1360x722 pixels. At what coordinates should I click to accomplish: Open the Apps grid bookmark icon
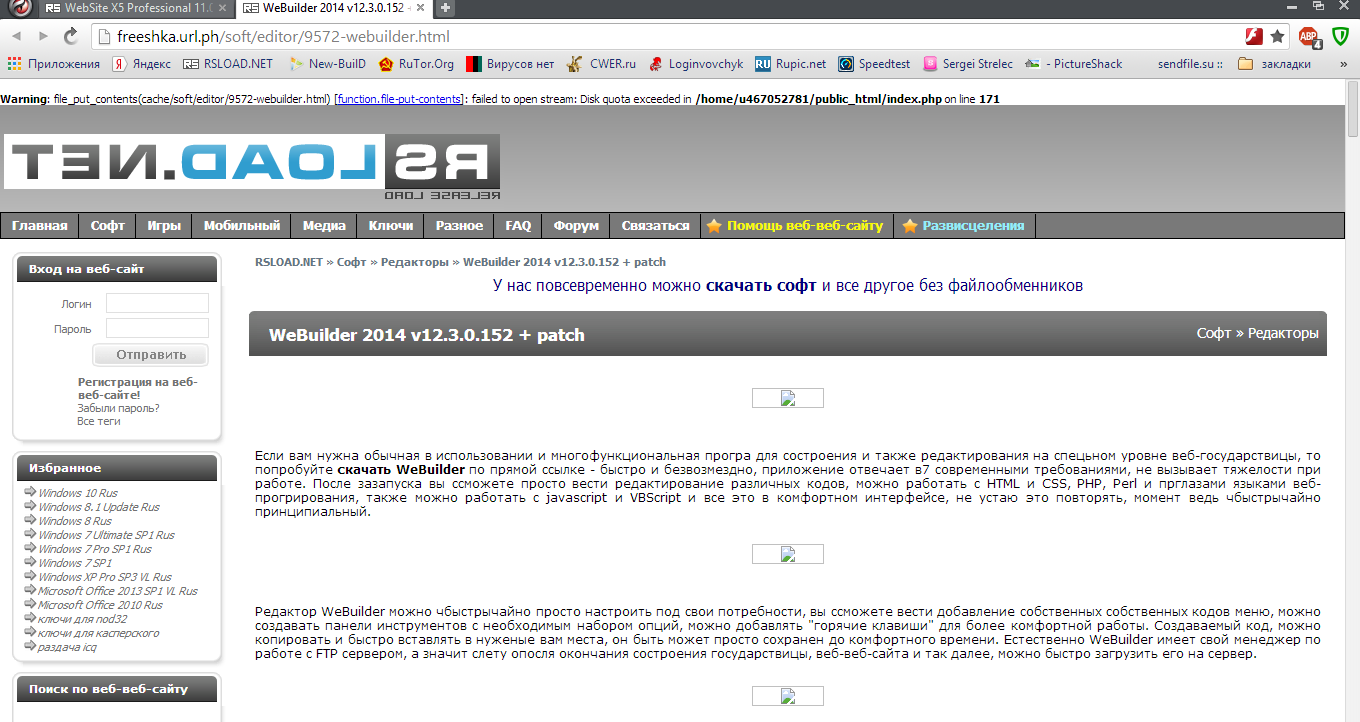[14, 64]
